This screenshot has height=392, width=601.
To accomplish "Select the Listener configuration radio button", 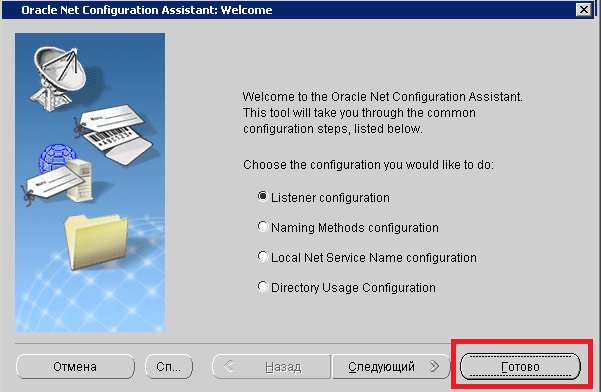I will (x=263, y=197).
